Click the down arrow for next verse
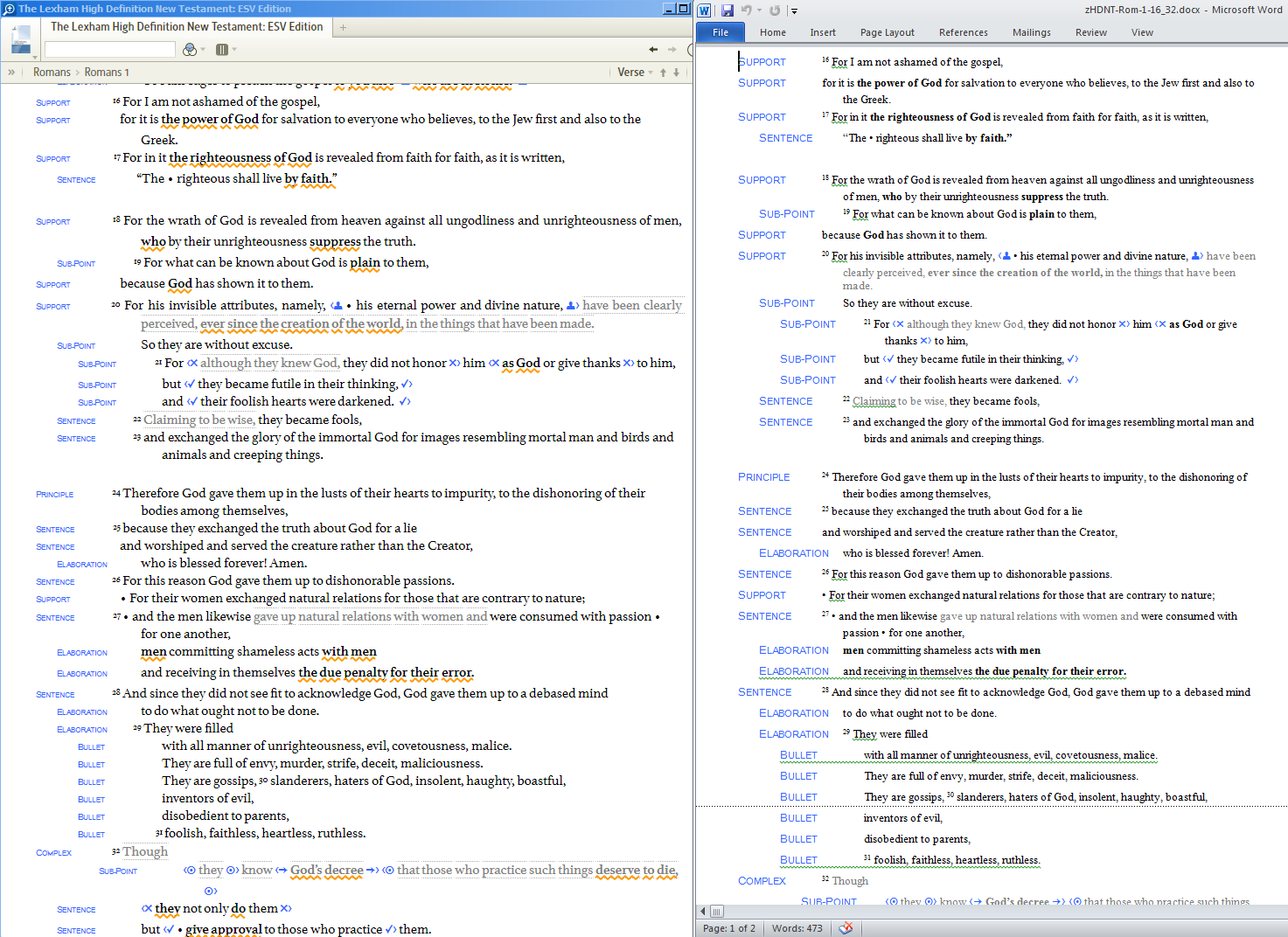 tap(676, 73)
